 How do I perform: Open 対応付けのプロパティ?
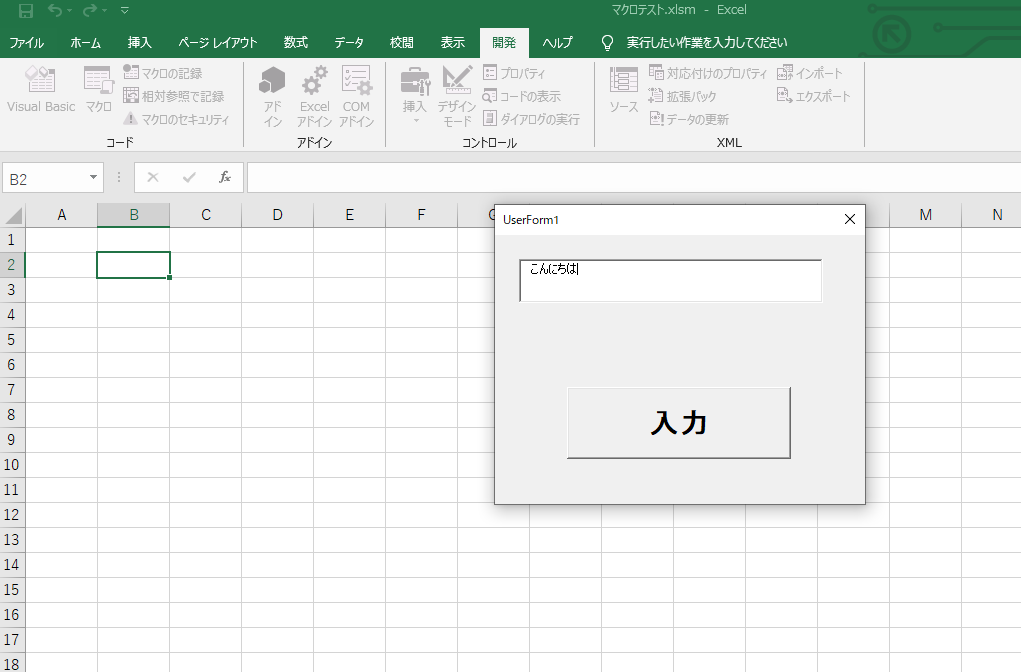[708, 73]
